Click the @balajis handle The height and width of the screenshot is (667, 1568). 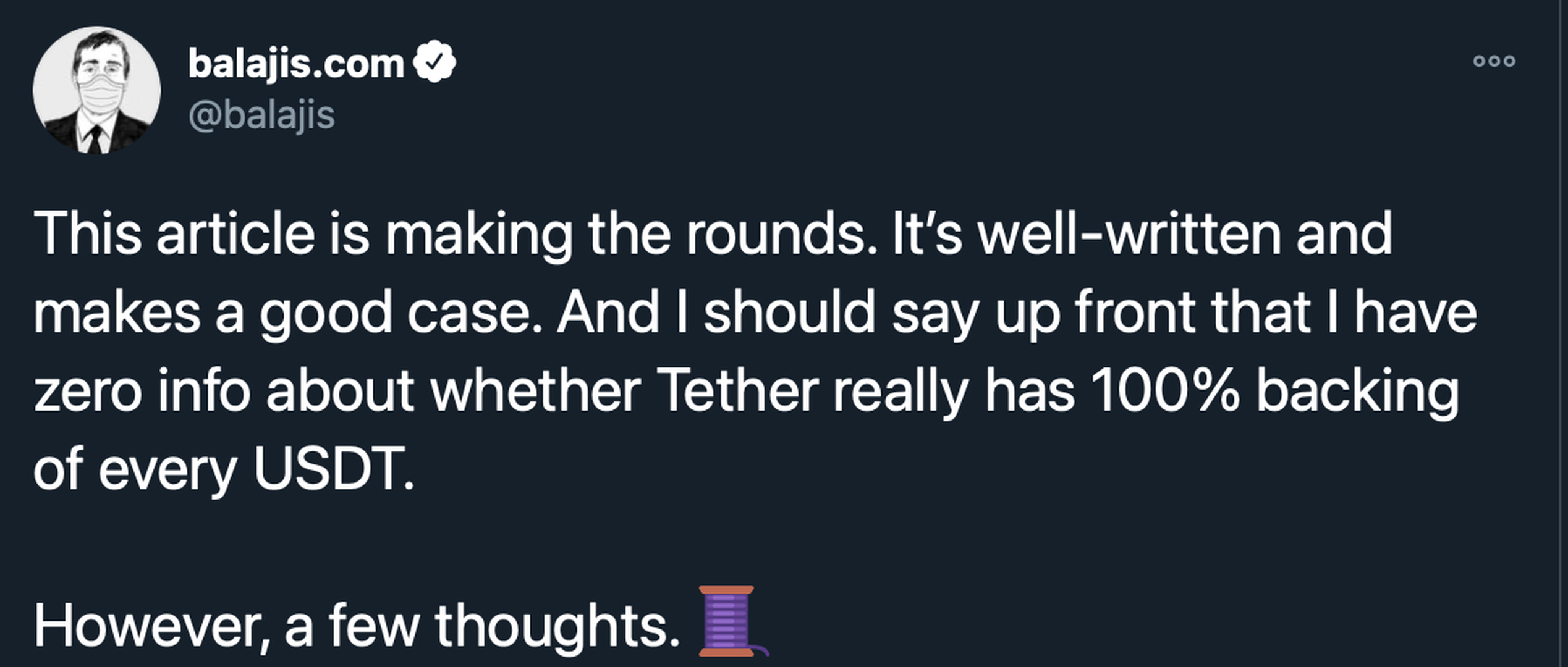click(x=261, y=115)
